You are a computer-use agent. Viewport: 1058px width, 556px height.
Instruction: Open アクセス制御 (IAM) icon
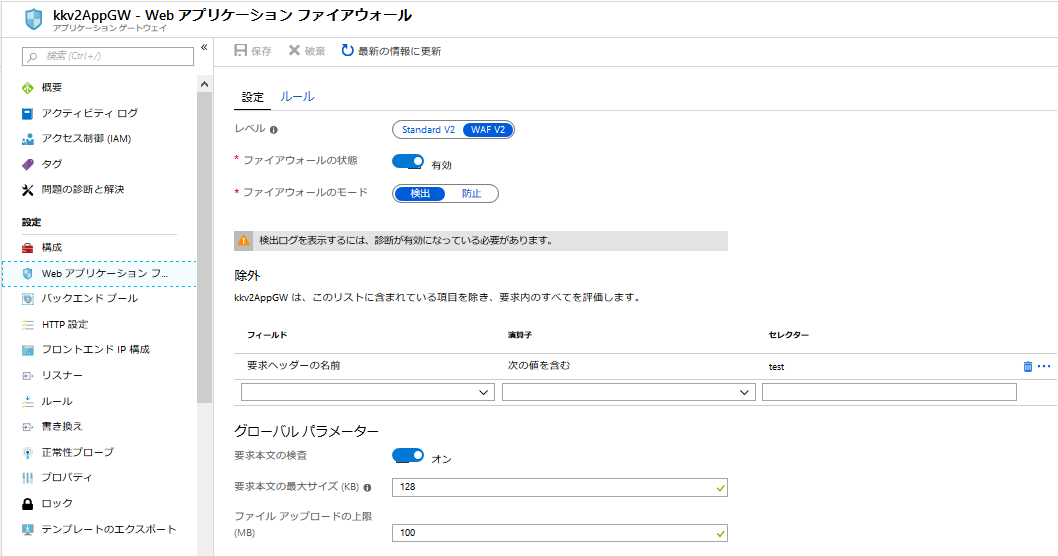click(28, 139)
